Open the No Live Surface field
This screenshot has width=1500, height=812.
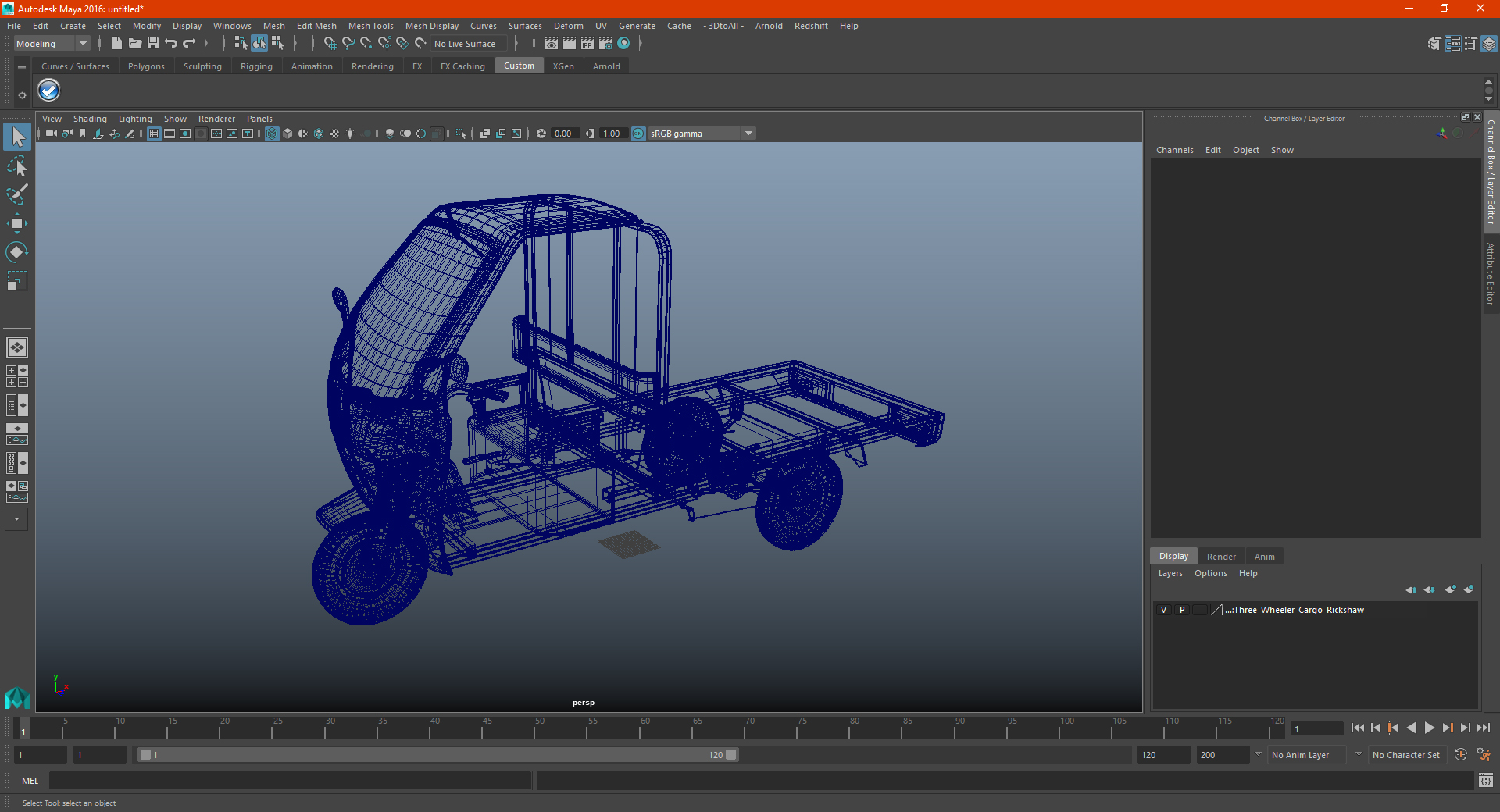tap(469, 44)
